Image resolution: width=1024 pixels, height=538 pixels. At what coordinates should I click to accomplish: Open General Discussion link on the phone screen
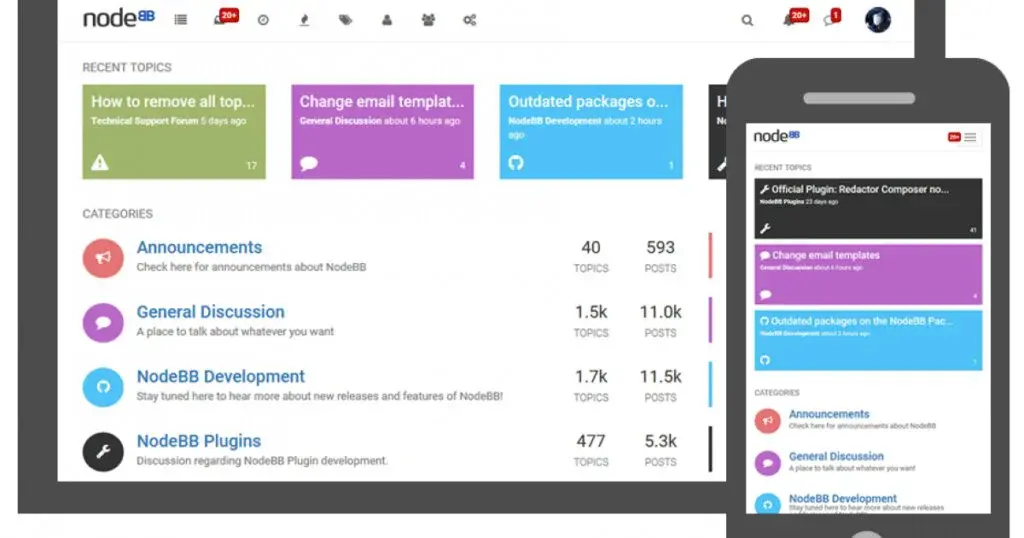tap(836, 456)
